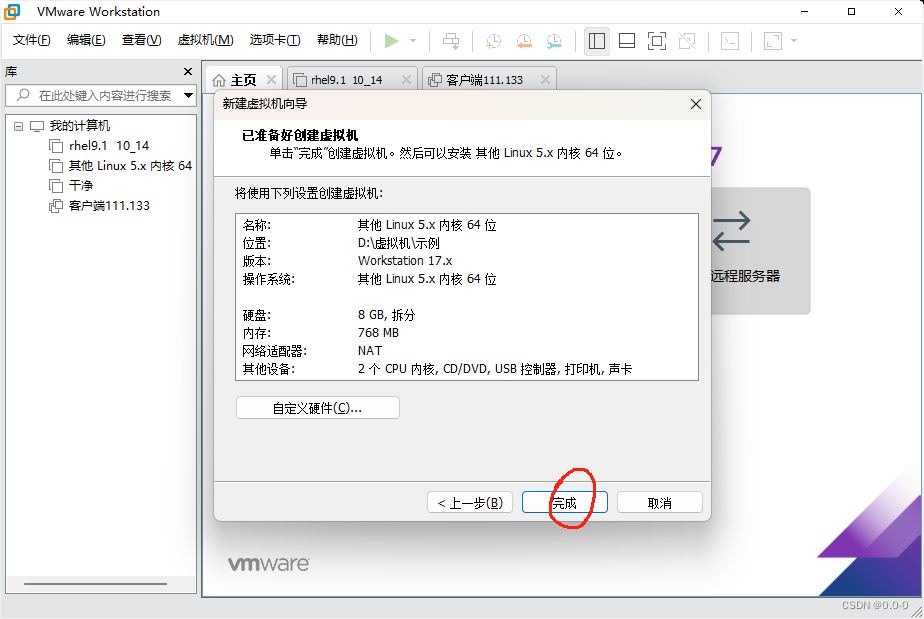Open the 查看(V) menu
The height and width of the screenshot is (619, 924).
coord(141,40)
